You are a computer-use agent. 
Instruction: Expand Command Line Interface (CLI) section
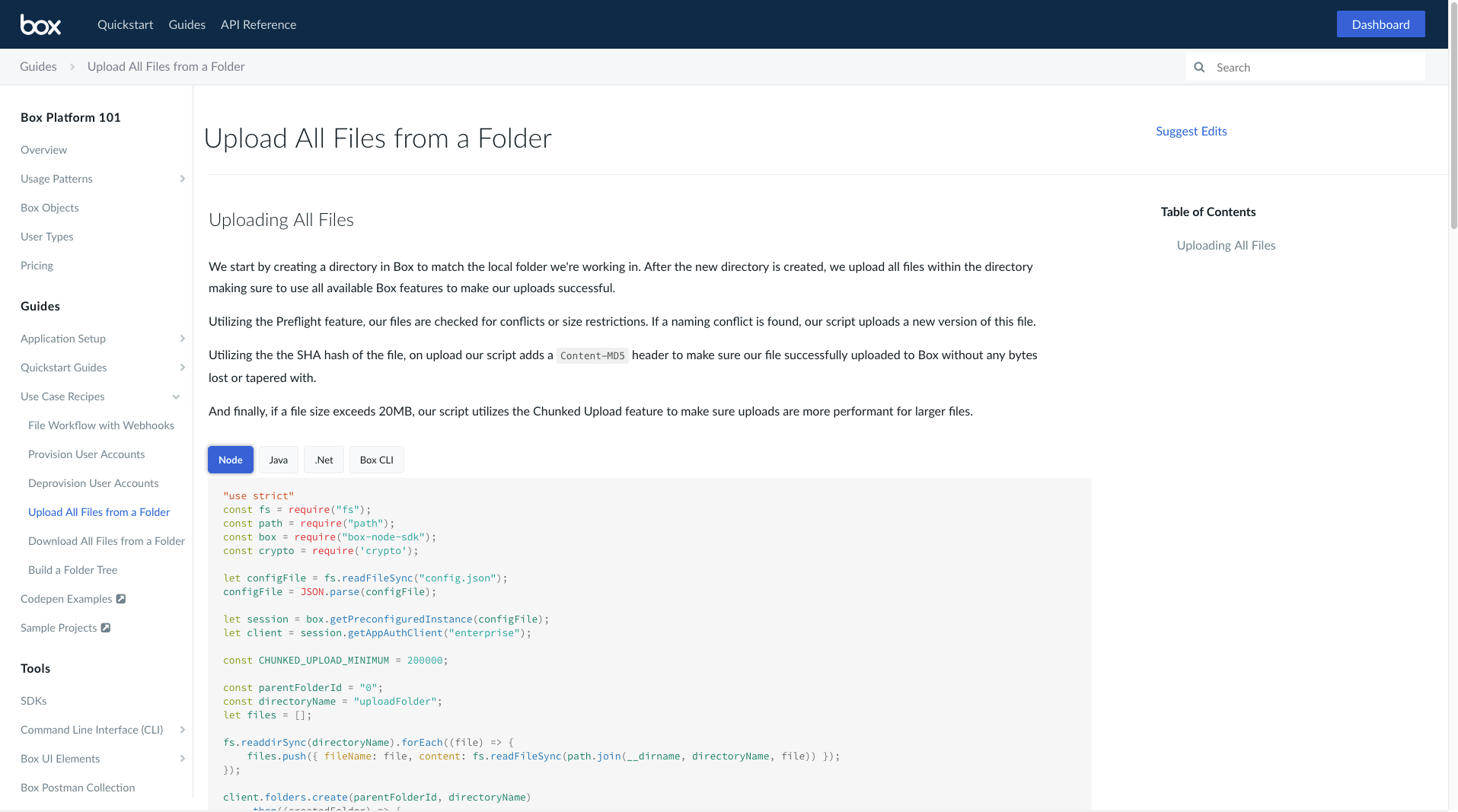coord(182,730)
